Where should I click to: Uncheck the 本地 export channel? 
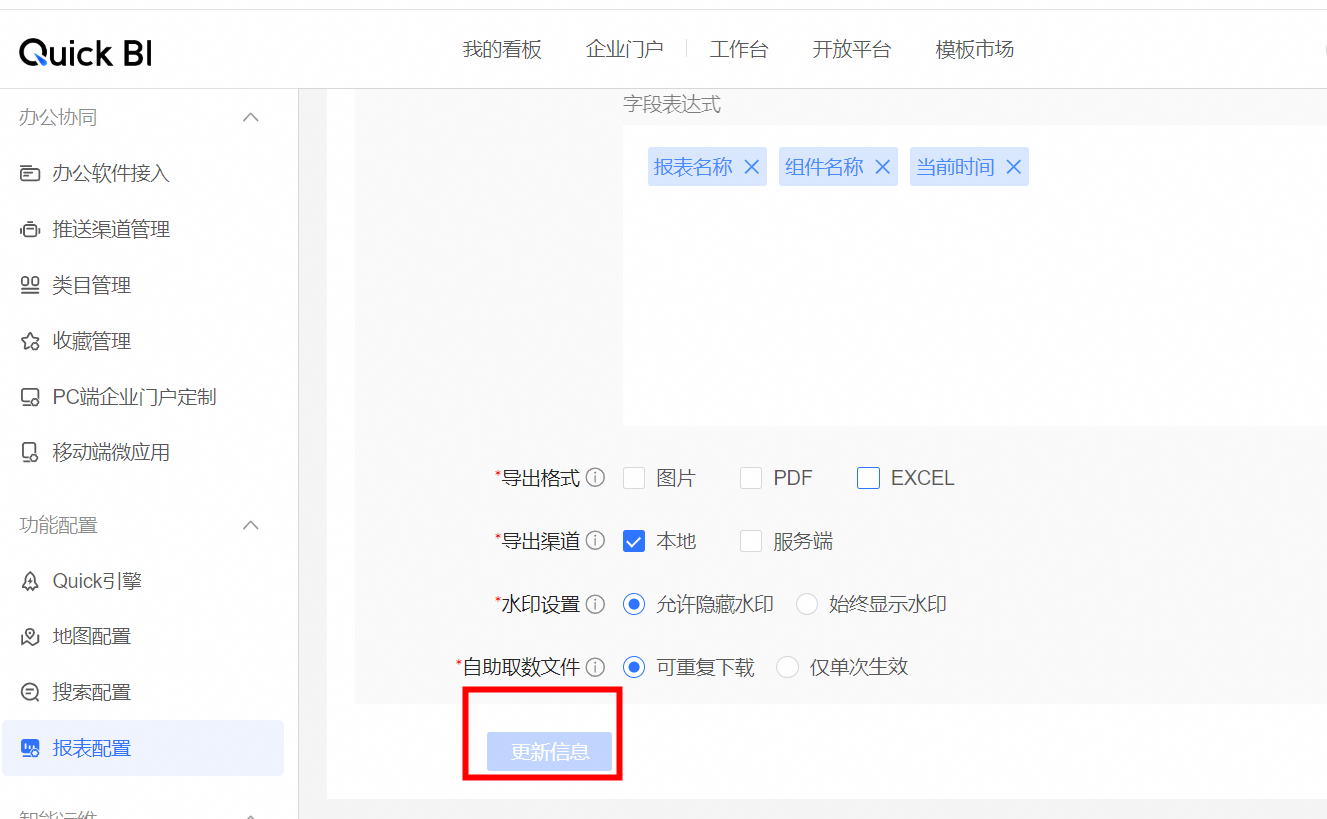click(634, 541)
